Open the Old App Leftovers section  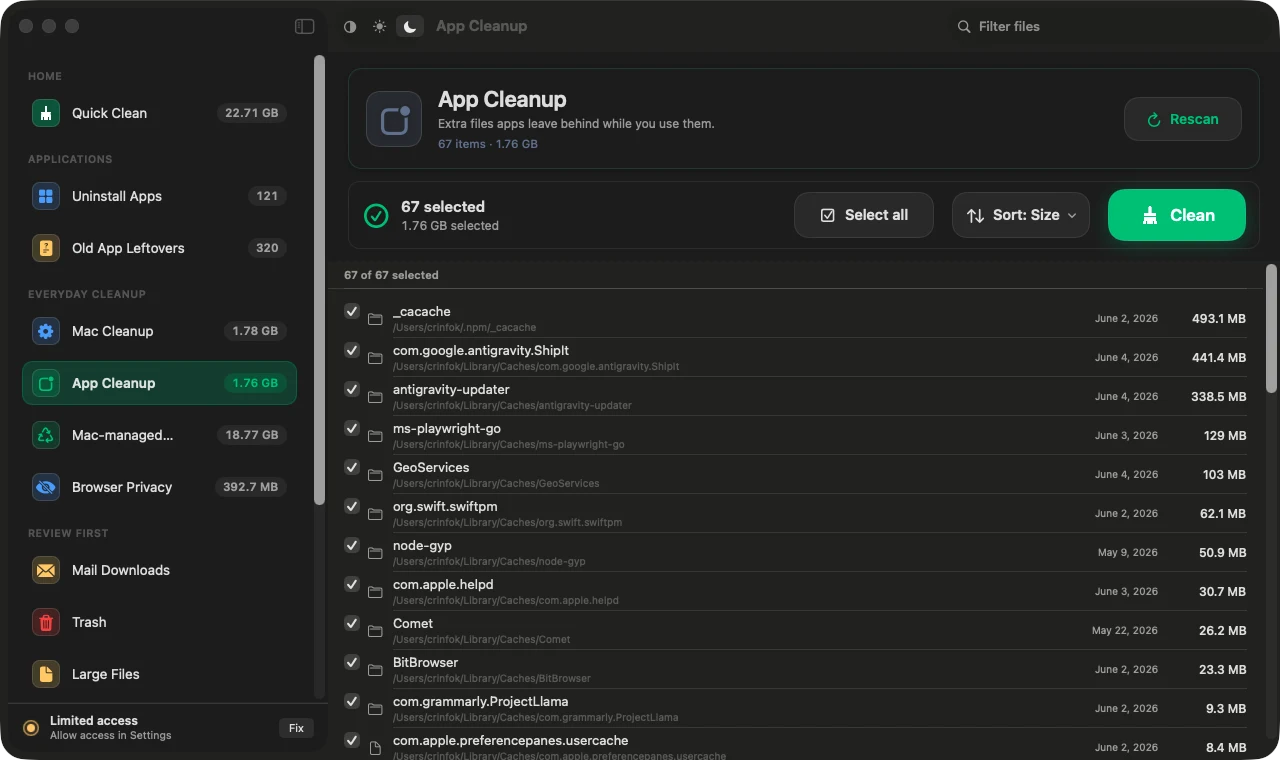click(159, 248)
